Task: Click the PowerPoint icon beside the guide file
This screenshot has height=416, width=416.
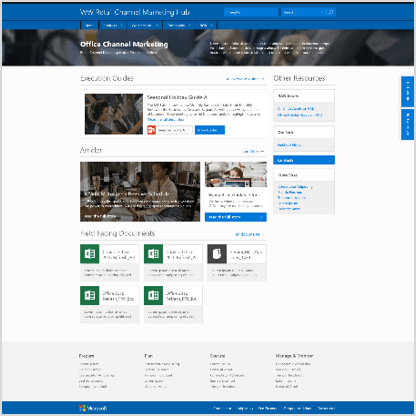Action: [152, 130]
